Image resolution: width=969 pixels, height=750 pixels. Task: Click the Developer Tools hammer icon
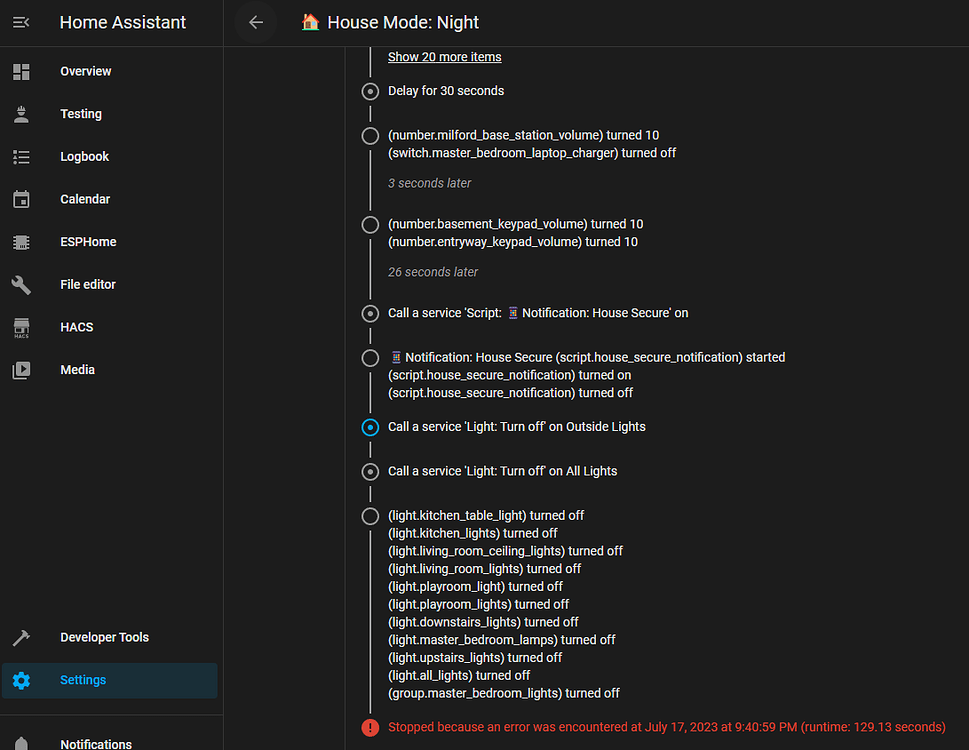point(21,638)
